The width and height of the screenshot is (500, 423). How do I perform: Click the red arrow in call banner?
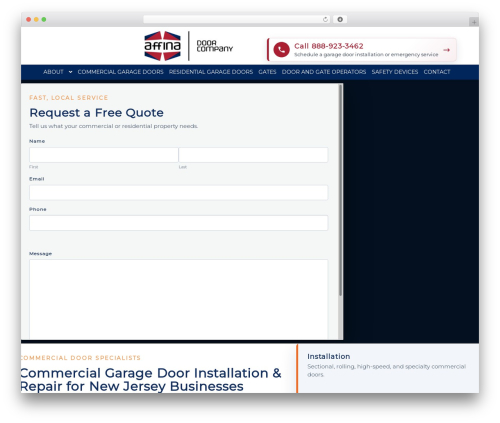pos(447,50)
